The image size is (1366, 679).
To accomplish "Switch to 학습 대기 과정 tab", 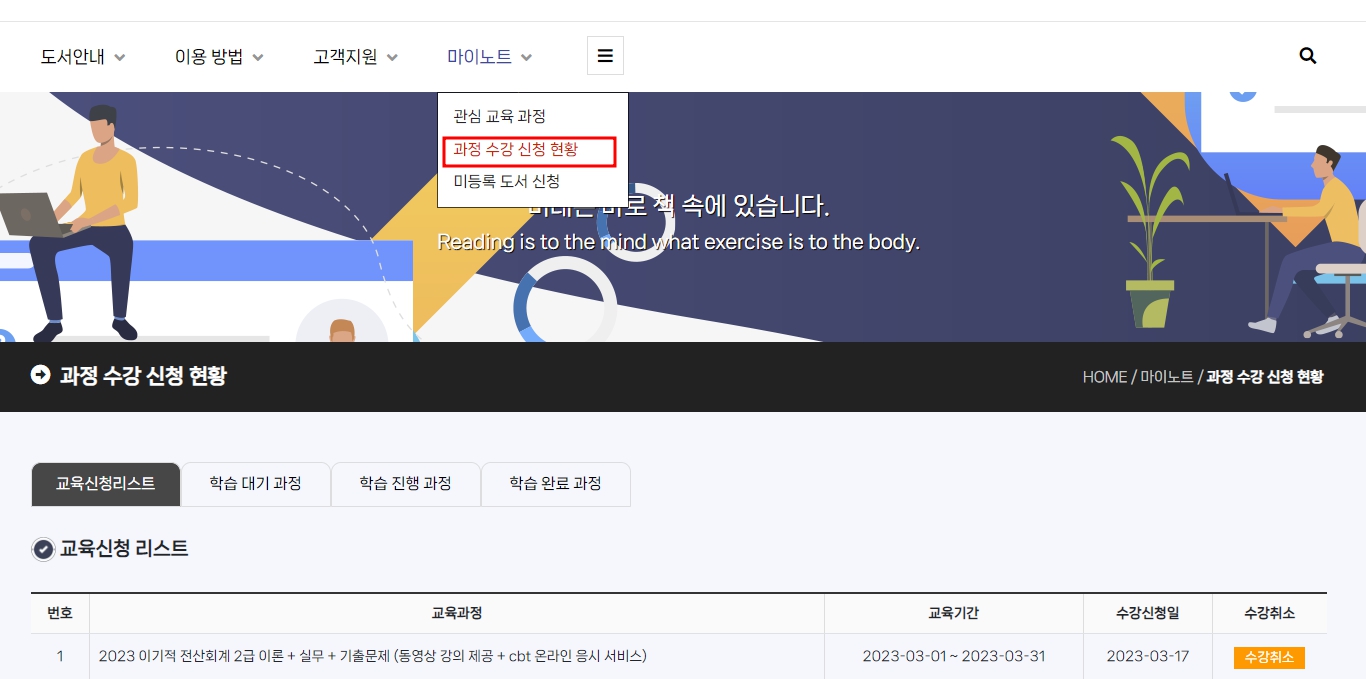I will [x=255, y=484].
